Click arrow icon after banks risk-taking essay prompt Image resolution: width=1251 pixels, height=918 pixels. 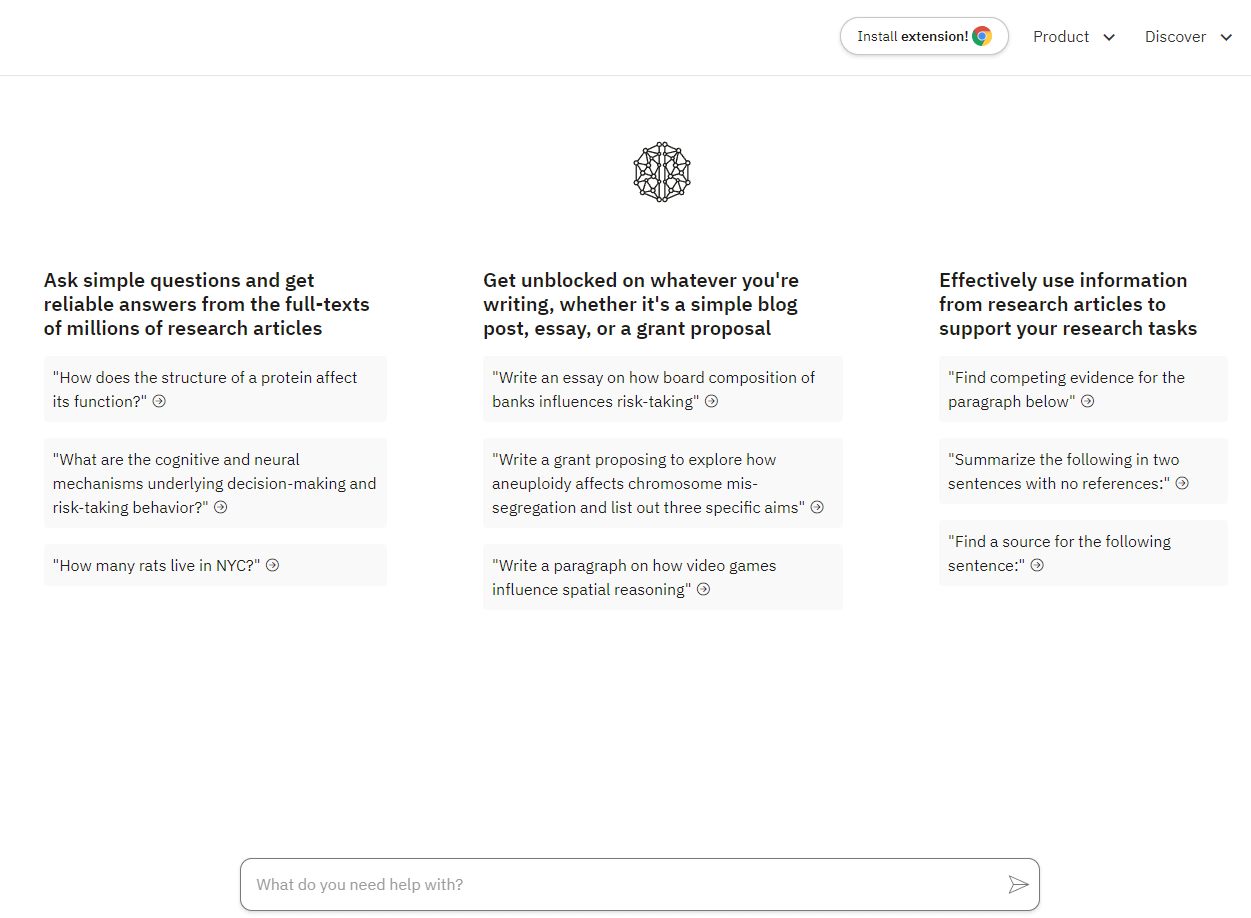coord(711,401)
